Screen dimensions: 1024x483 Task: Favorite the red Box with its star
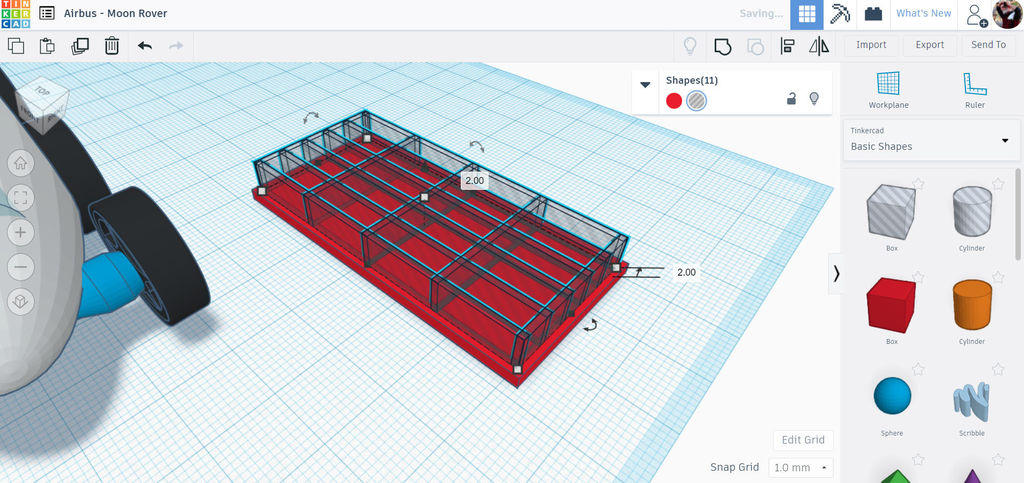(x=918, y=277)
